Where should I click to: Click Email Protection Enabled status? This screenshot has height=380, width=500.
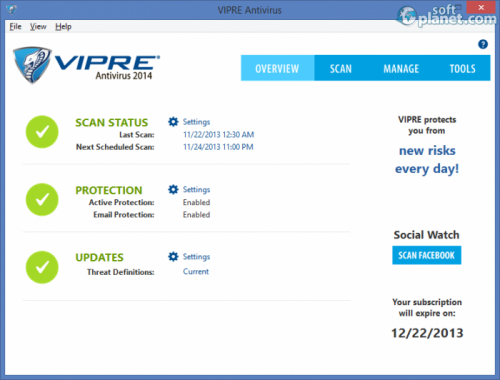pos(196,215)
